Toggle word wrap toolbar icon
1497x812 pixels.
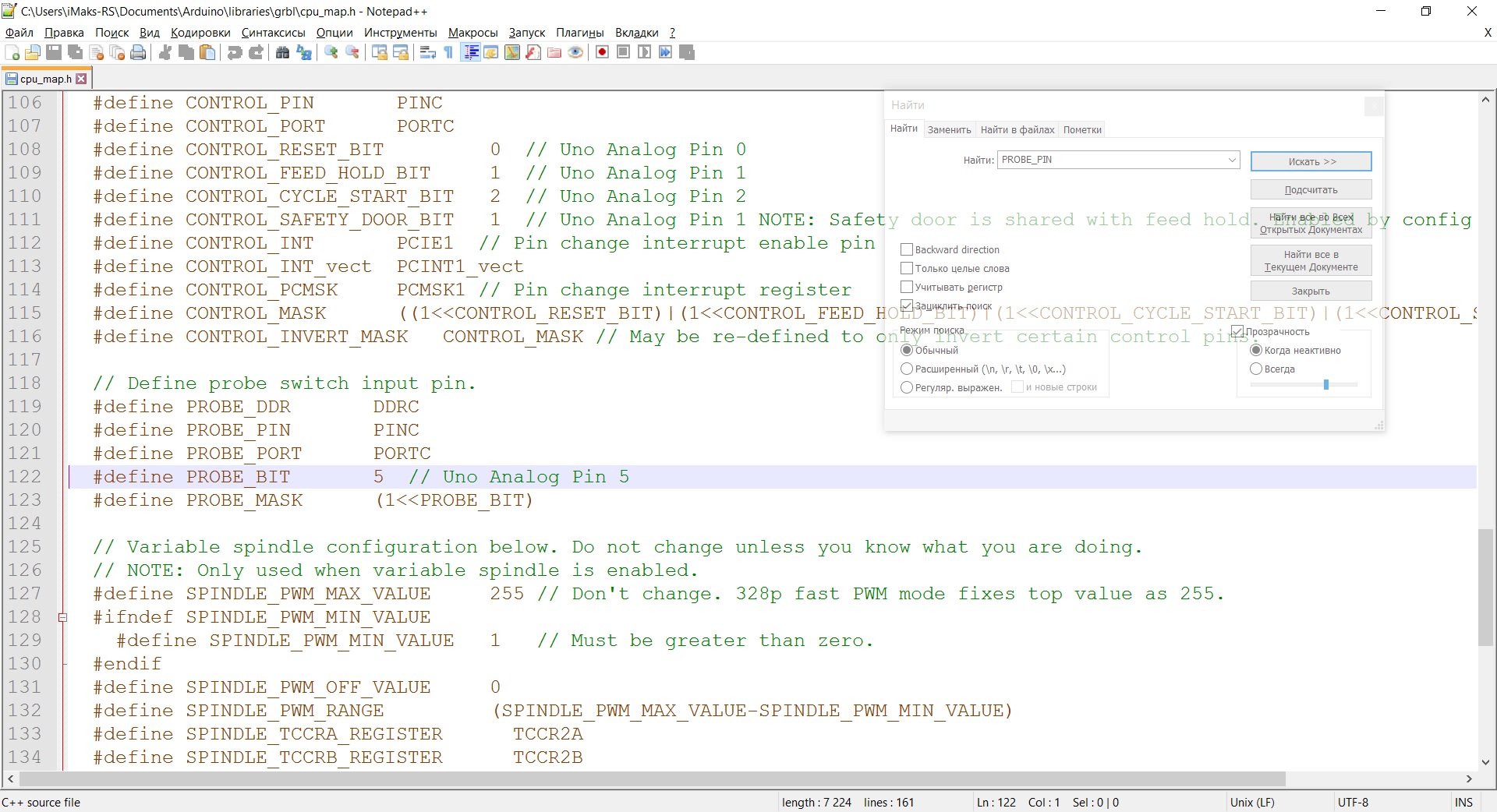tap(427, 52)
